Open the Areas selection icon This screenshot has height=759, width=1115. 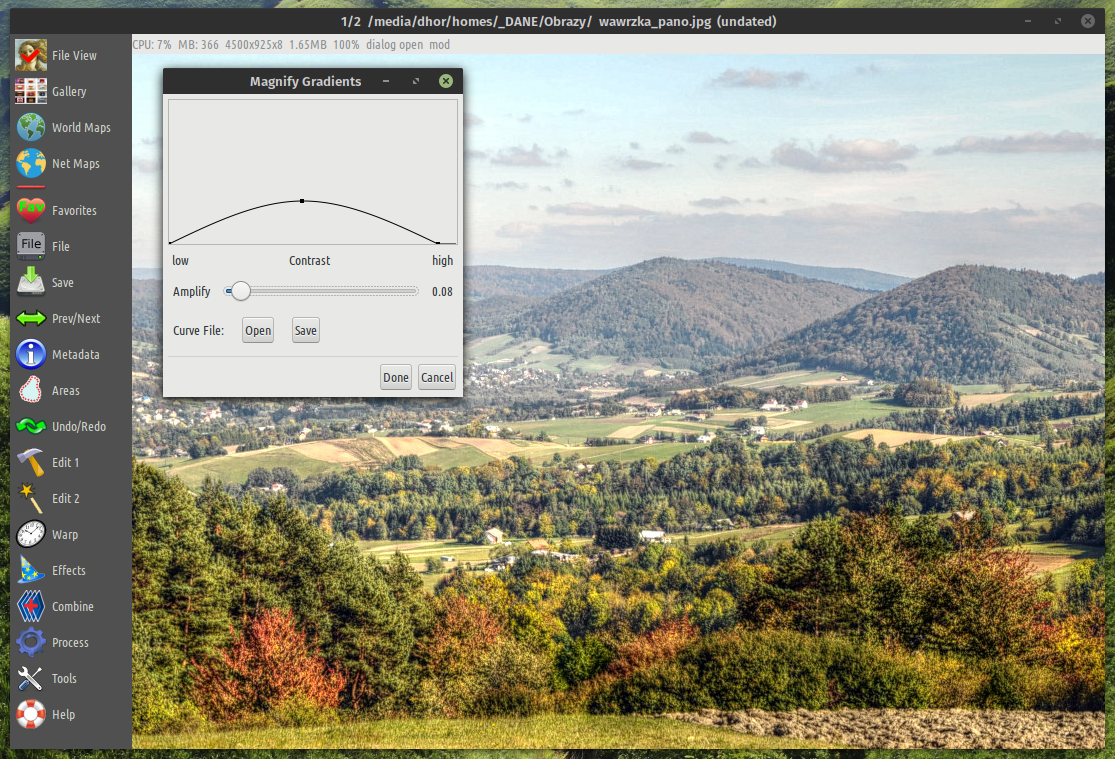[31, 390]
